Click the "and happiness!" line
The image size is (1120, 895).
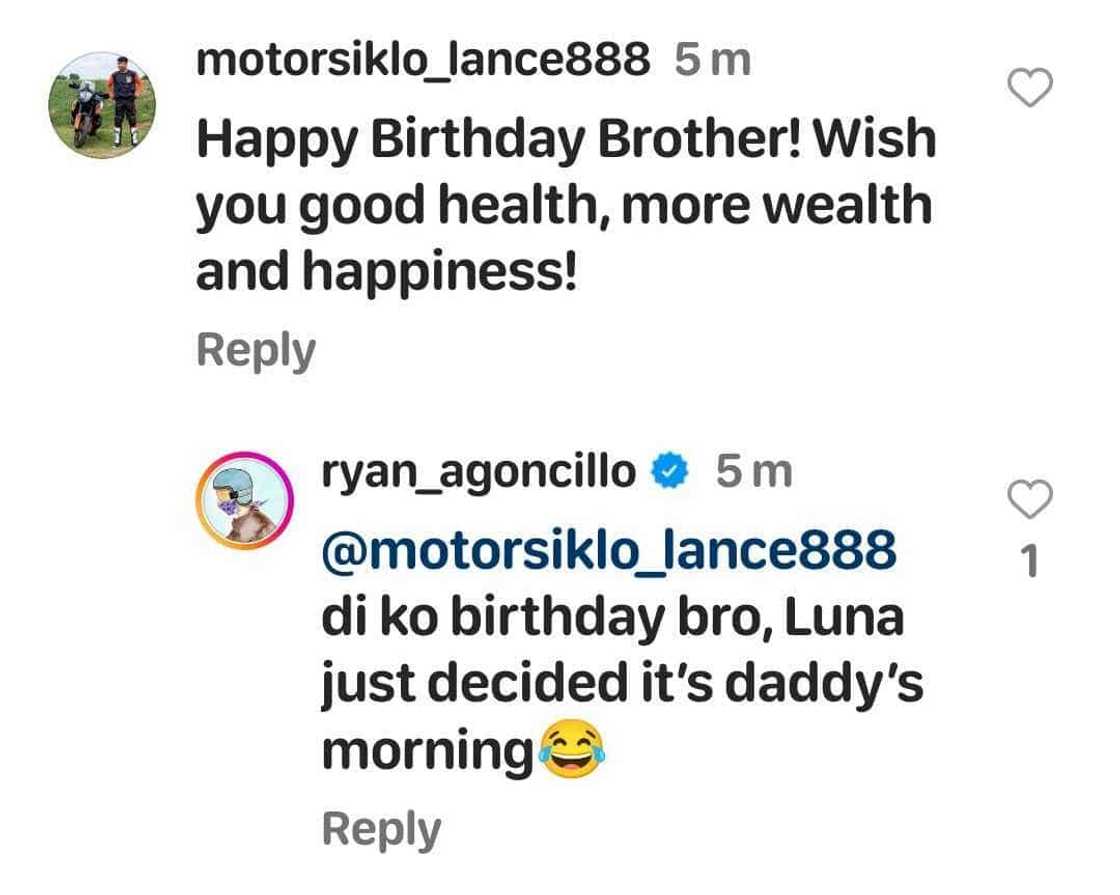386,273
